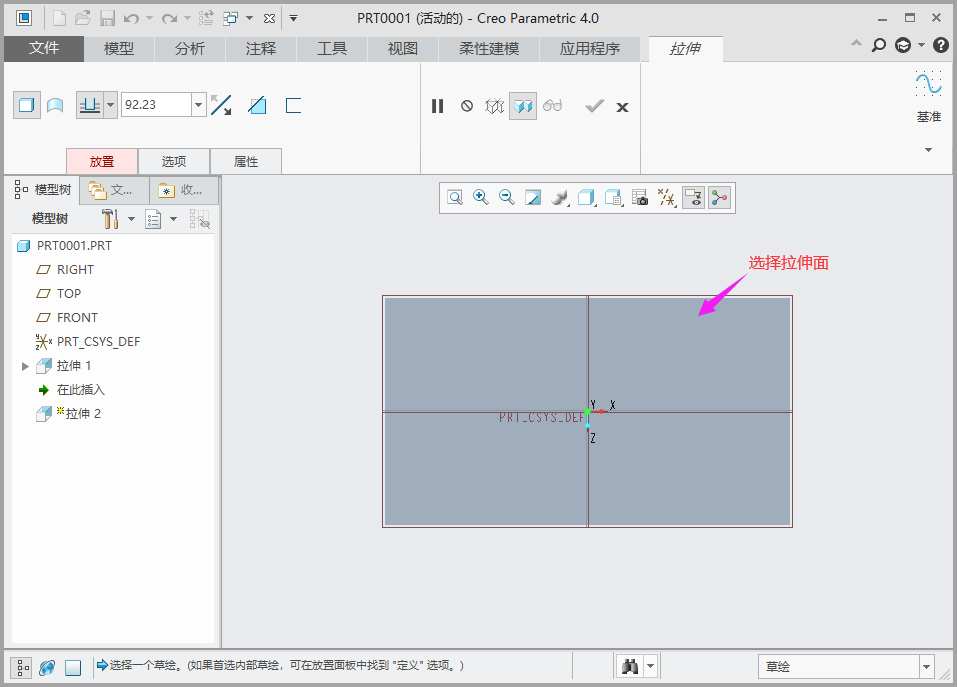Expand the 拉伸 1 feature node
This screenshot has height=687, width=957.
pyautogui.click(x=25, y=366)
